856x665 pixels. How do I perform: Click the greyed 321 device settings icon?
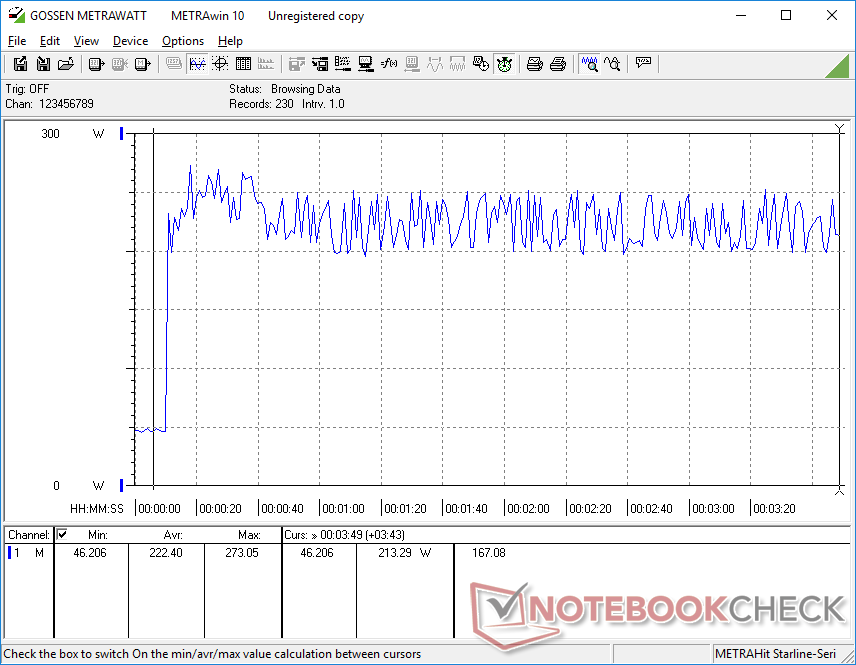click(x=412, y=64)
